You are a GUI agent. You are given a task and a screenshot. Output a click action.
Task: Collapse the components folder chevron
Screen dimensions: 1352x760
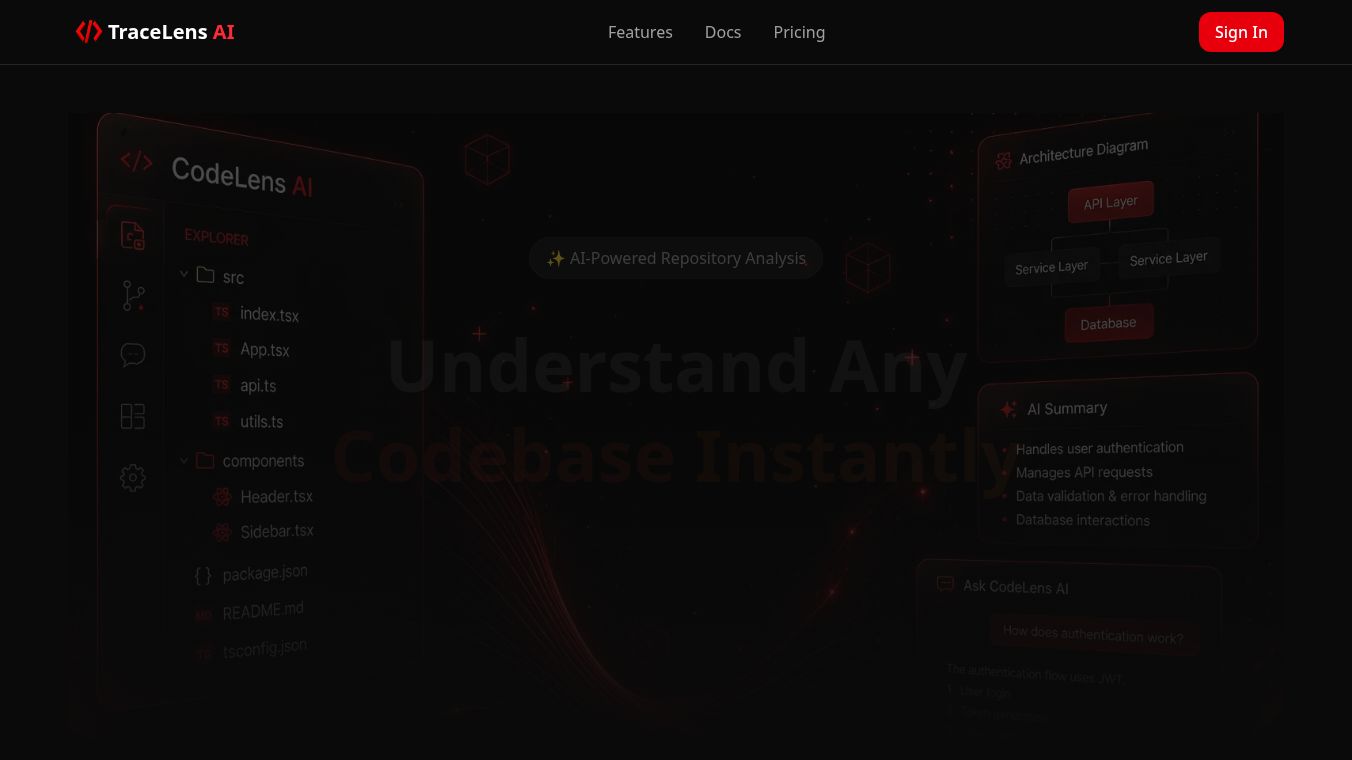coord(184,460)
